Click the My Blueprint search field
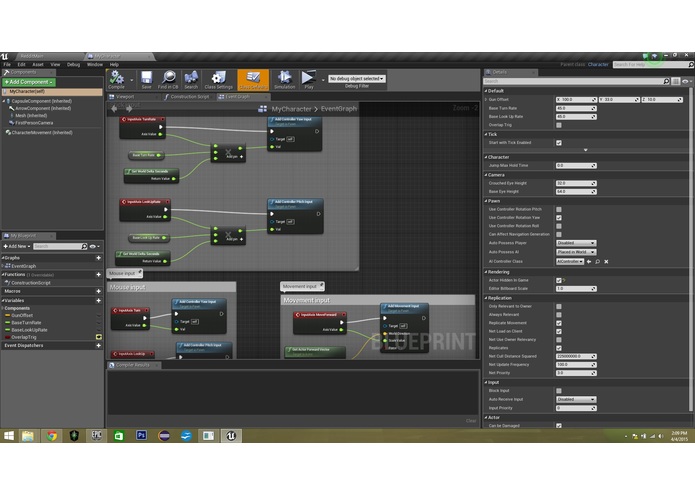This screenshot has width=695, height=494. [60, 246]
